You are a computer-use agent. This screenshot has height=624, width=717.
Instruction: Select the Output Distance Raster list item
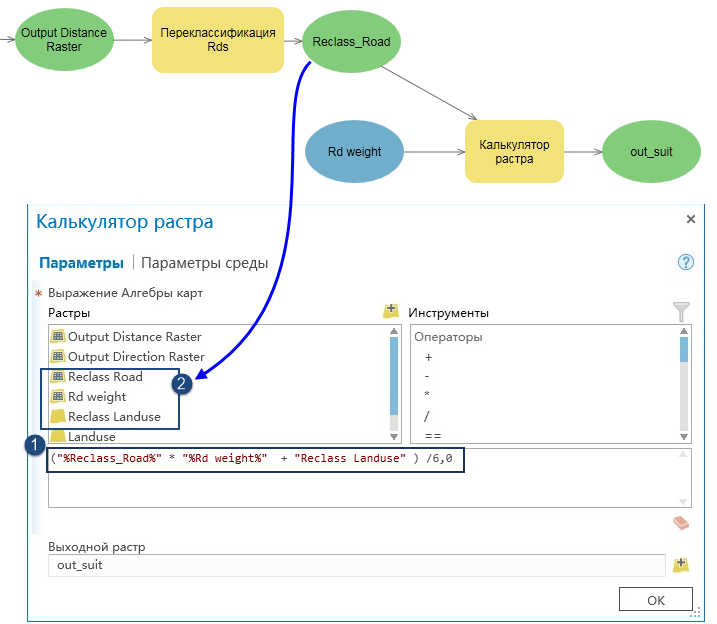134,337
